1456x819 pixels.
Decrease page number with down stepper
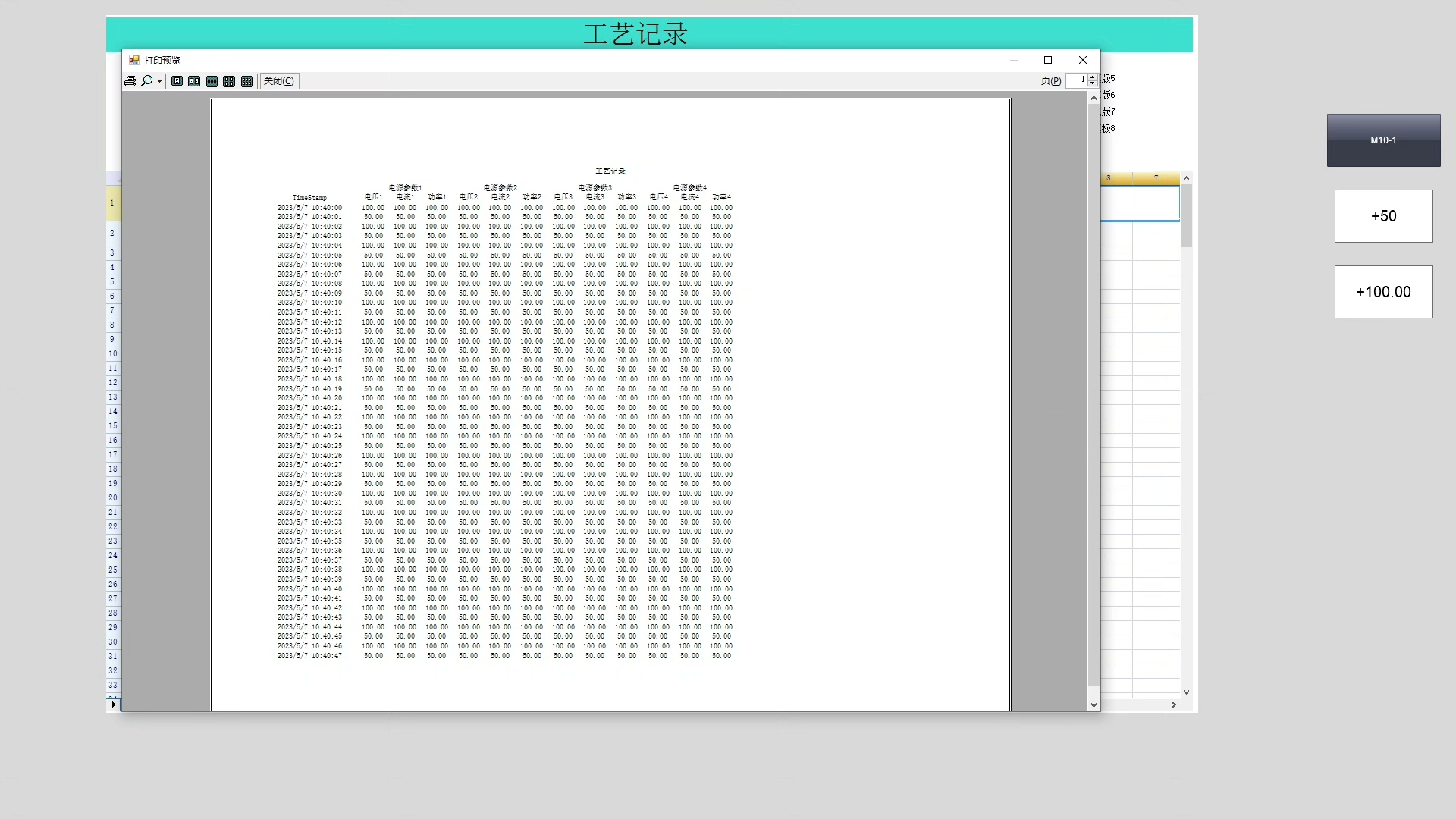(1092, 83)
